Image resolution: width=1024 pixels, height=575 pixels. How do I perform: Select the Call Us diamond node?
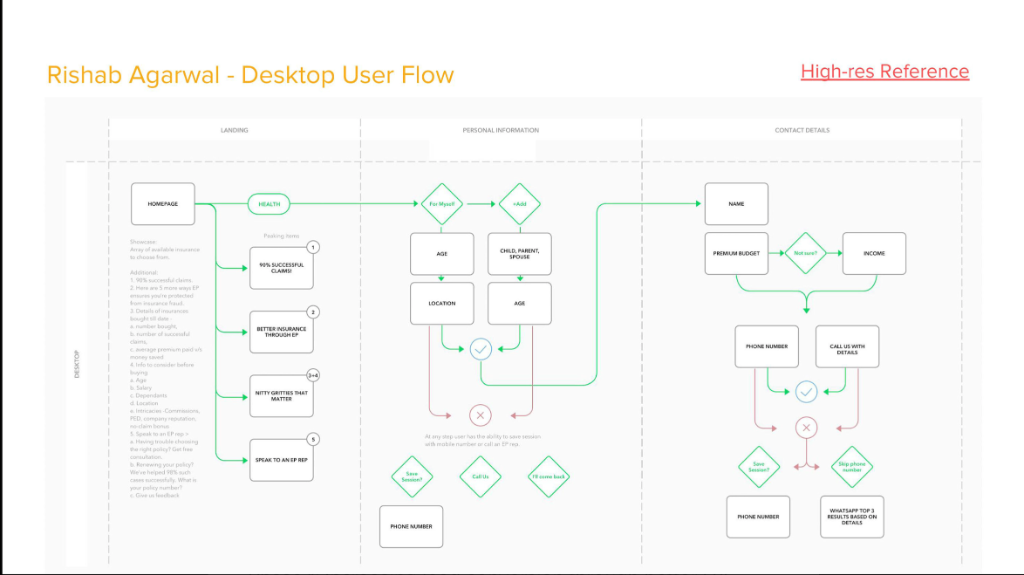(x=480, y=477)
